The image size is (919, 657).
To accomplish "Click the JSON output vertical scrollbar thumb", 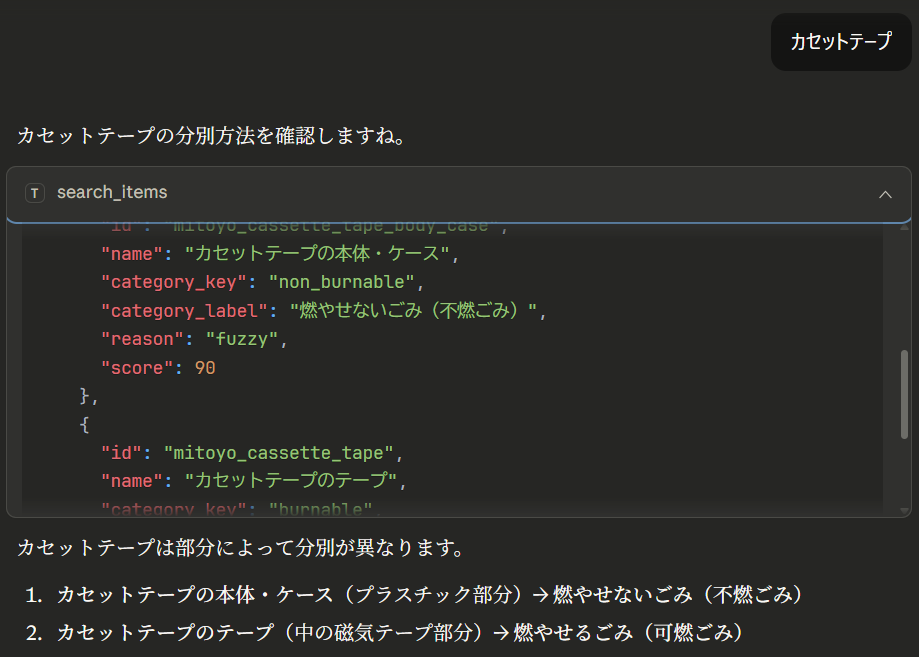I will tap(904, 394).
